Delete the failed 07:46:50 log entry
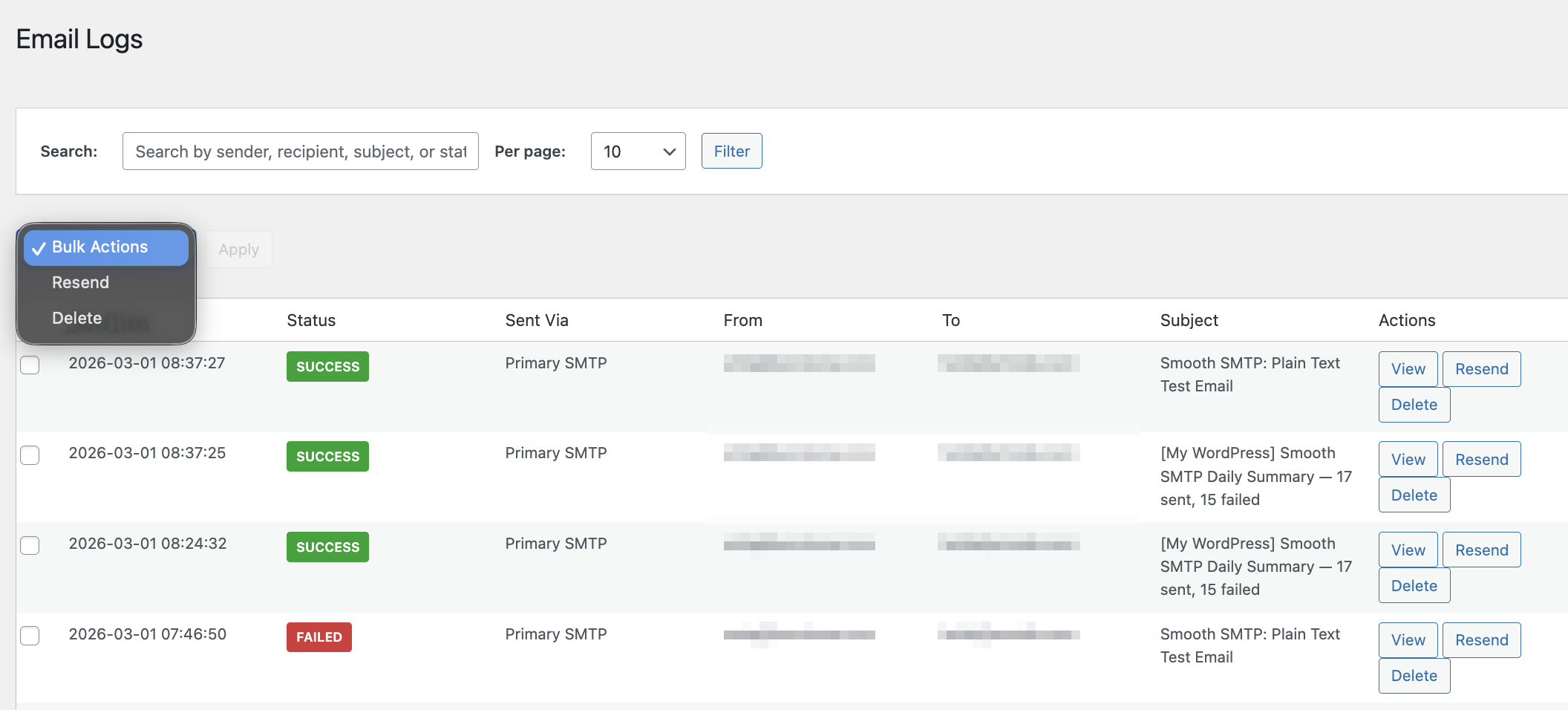The image size is (1568, 710). click(1414, 676)
